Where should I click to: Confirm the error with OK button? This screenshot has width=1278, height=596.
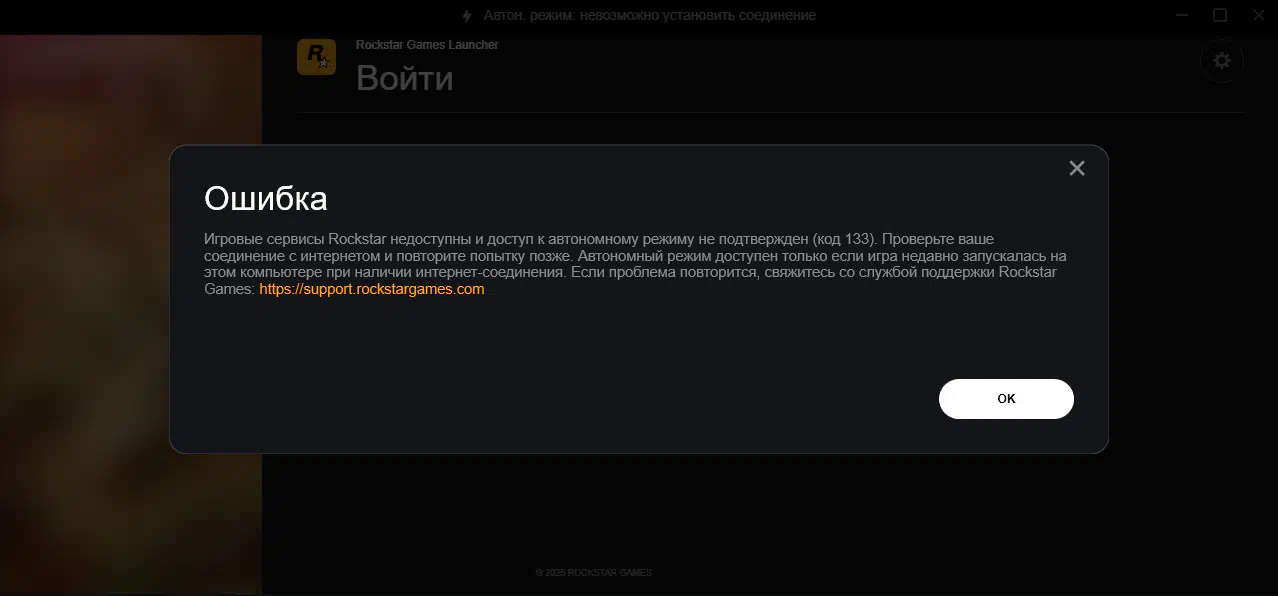tap(1006, 399)
